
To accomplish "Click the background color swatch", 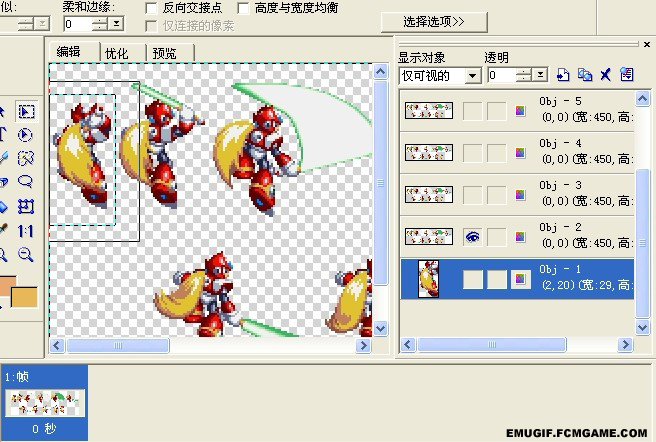I will (24, 297).
